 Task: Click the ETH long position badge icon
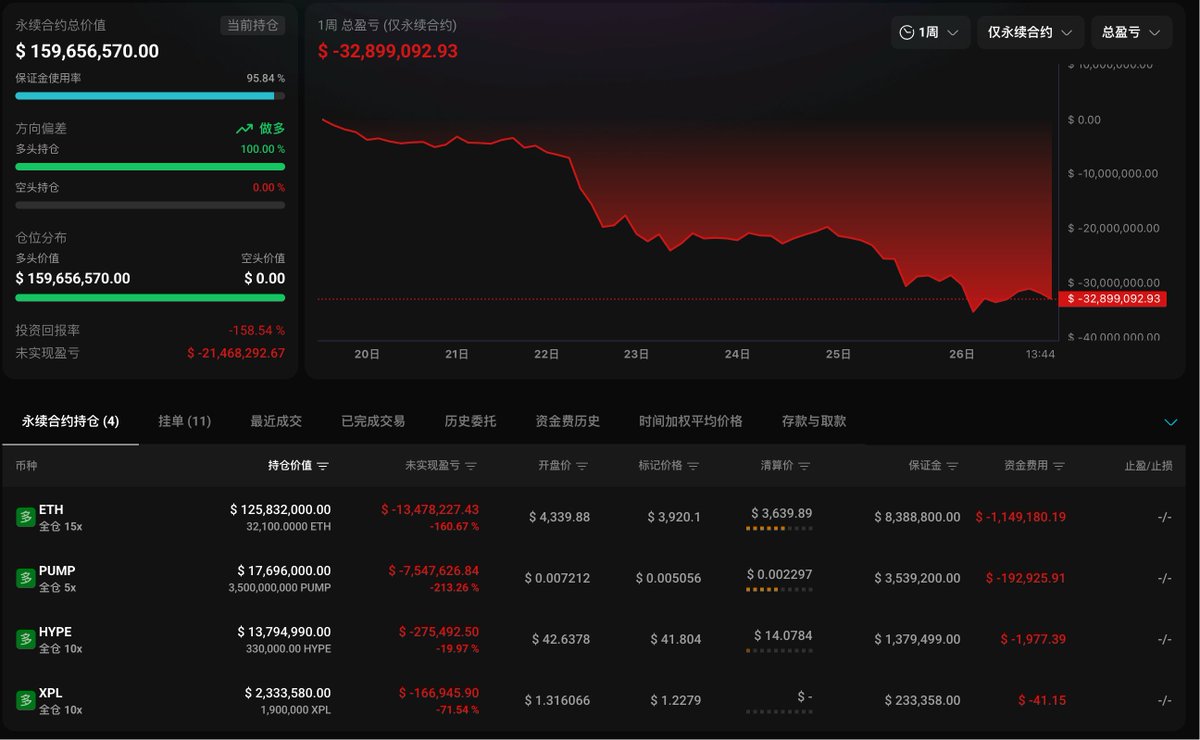pyautogui.click(x=25, y=517)
